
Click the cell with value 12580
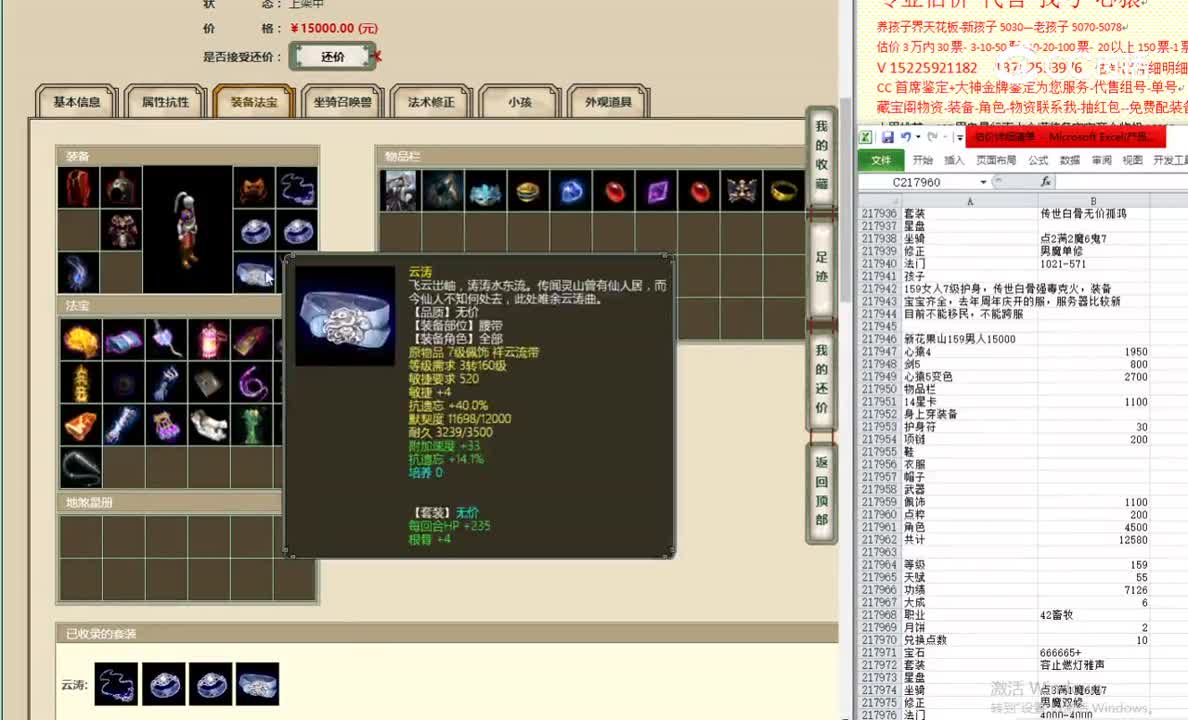tap(1093, 540)
